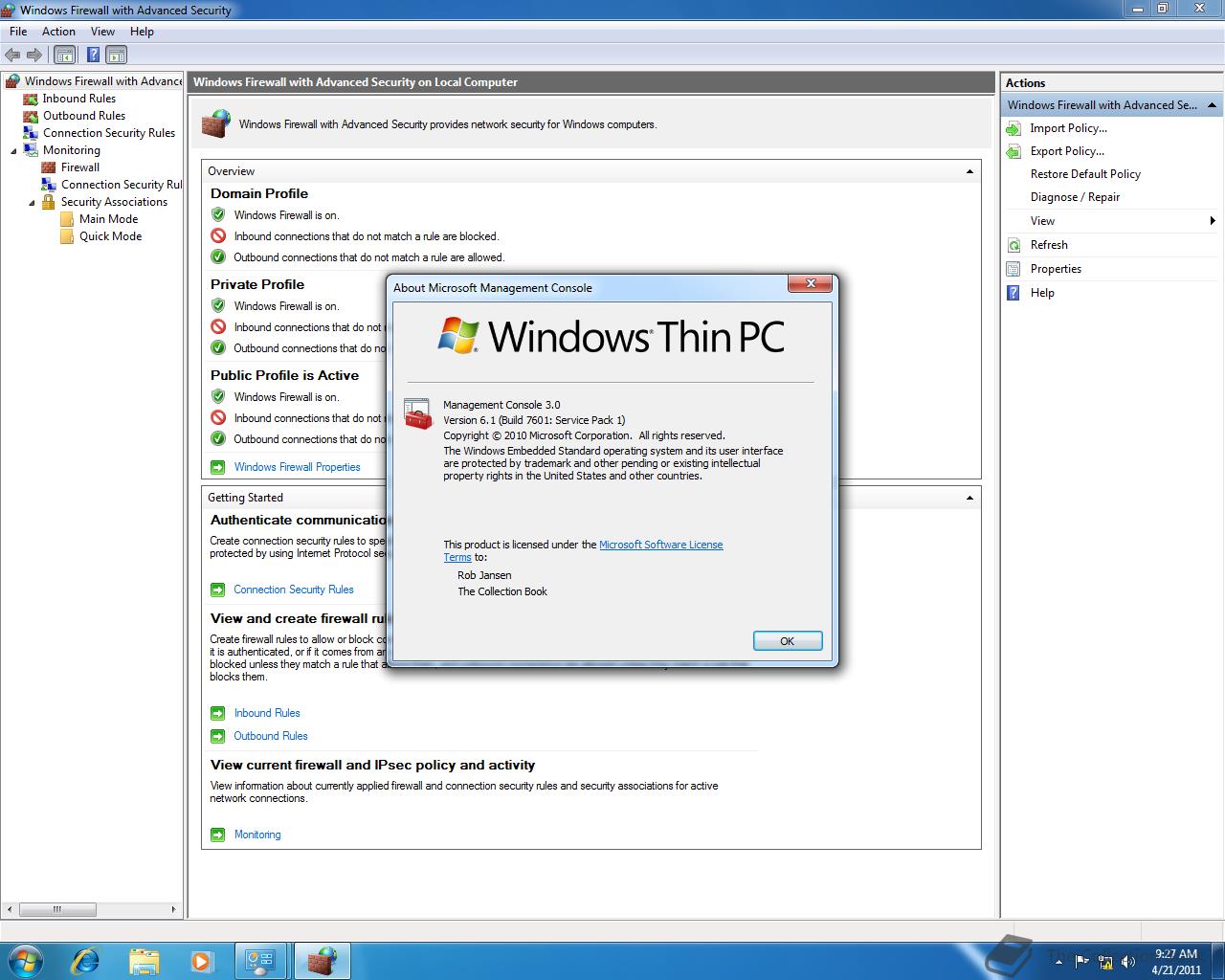Open the Firewall node under Monitoring
1225x980 pixels.
79,167
